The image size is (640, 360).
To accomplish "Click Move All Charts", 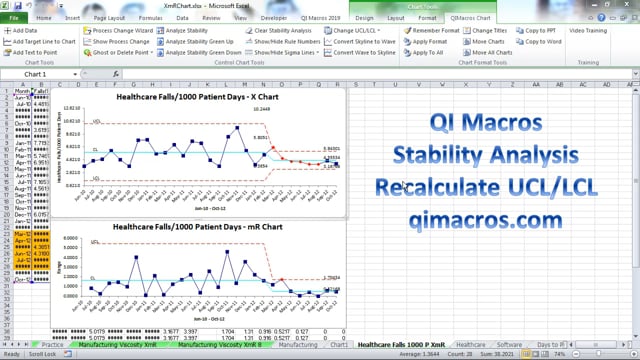I will tap(488, 53).
